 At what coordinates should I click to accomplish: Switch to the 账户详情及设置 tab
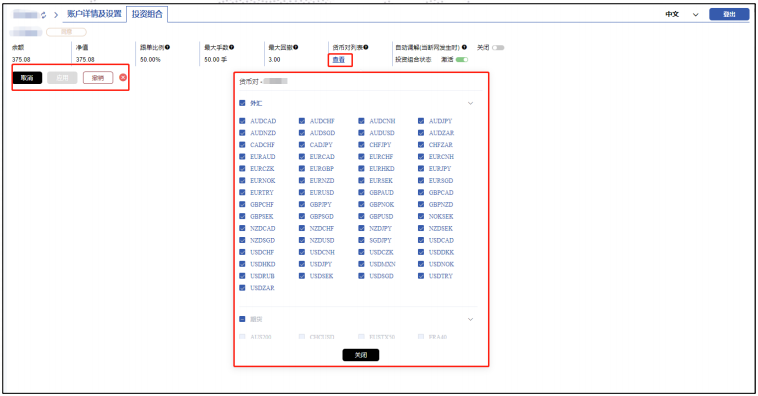point(94,14)
